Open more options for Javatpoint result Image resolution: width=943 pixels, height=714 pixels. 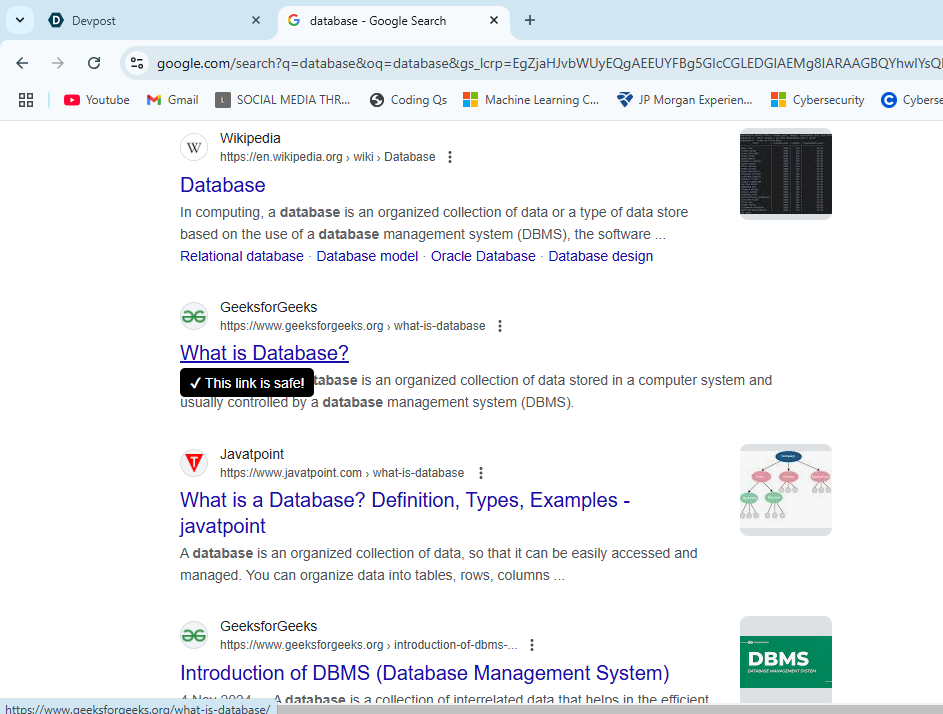[x=481, y=473]
